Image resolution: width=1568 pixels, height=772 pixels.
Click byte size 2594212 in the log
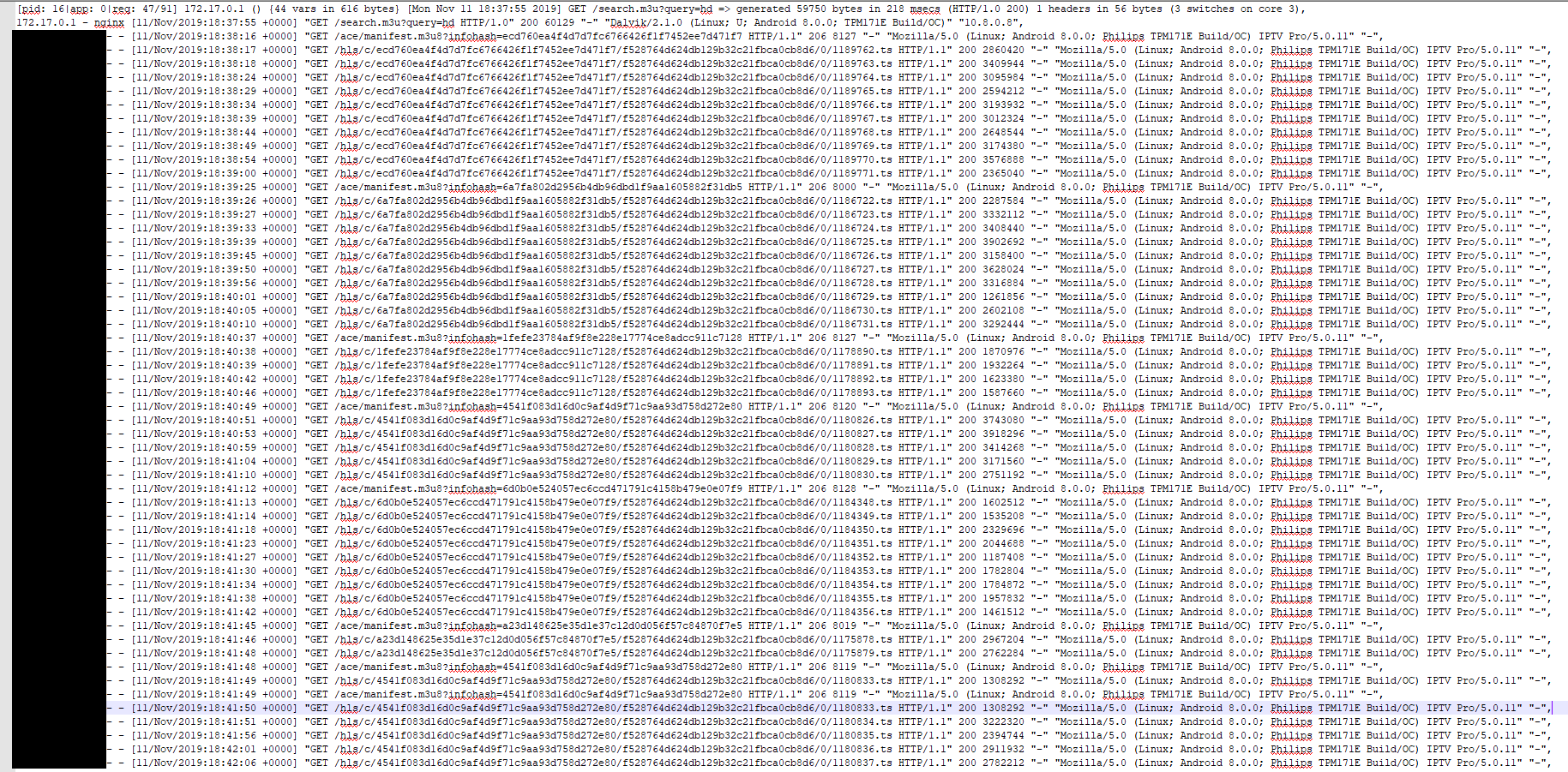pyautogui.click(x=1003, y=91)
